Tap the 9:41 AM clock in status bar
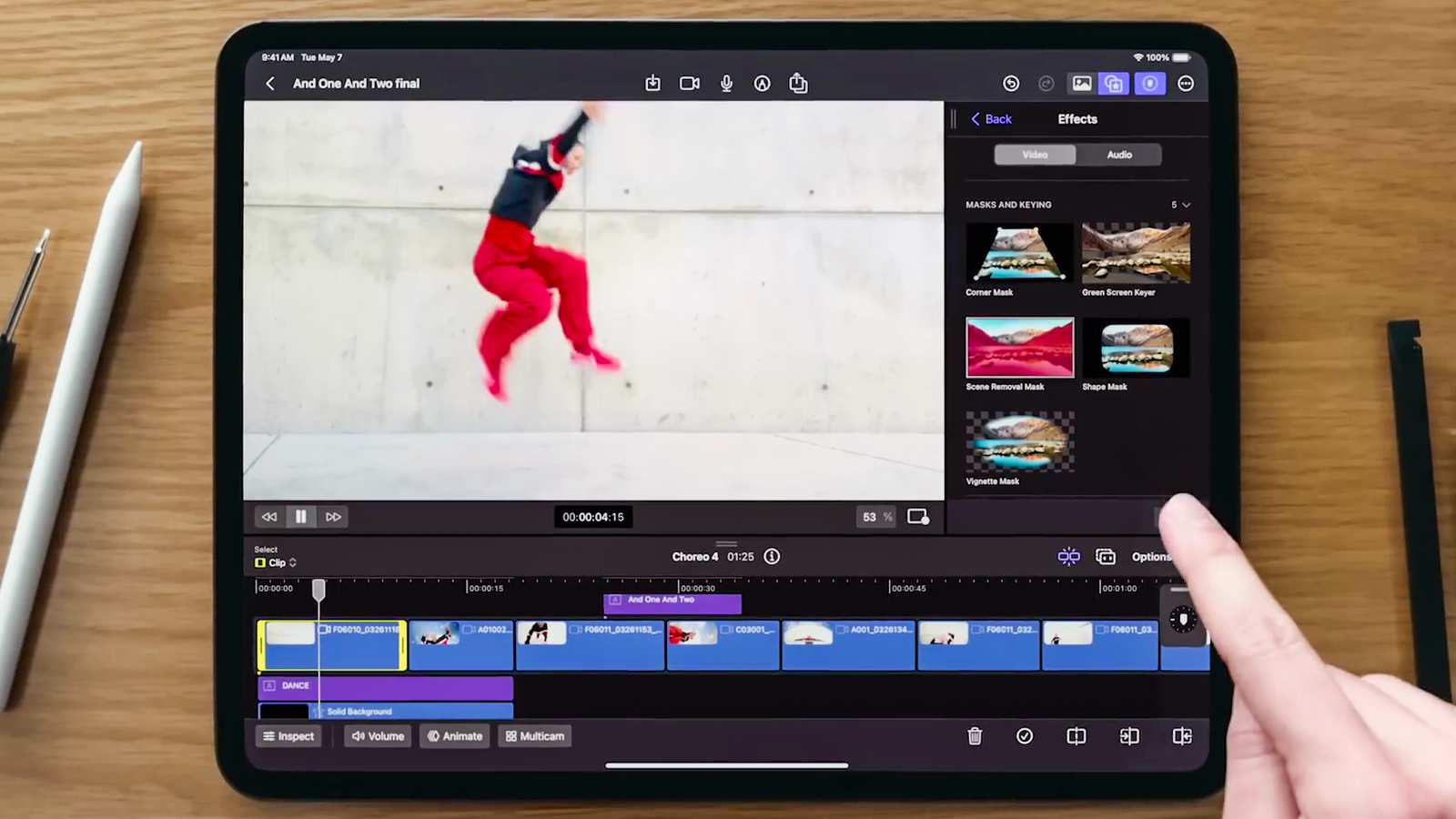This screenshot has height=819, width=1456. coord(278,57)
